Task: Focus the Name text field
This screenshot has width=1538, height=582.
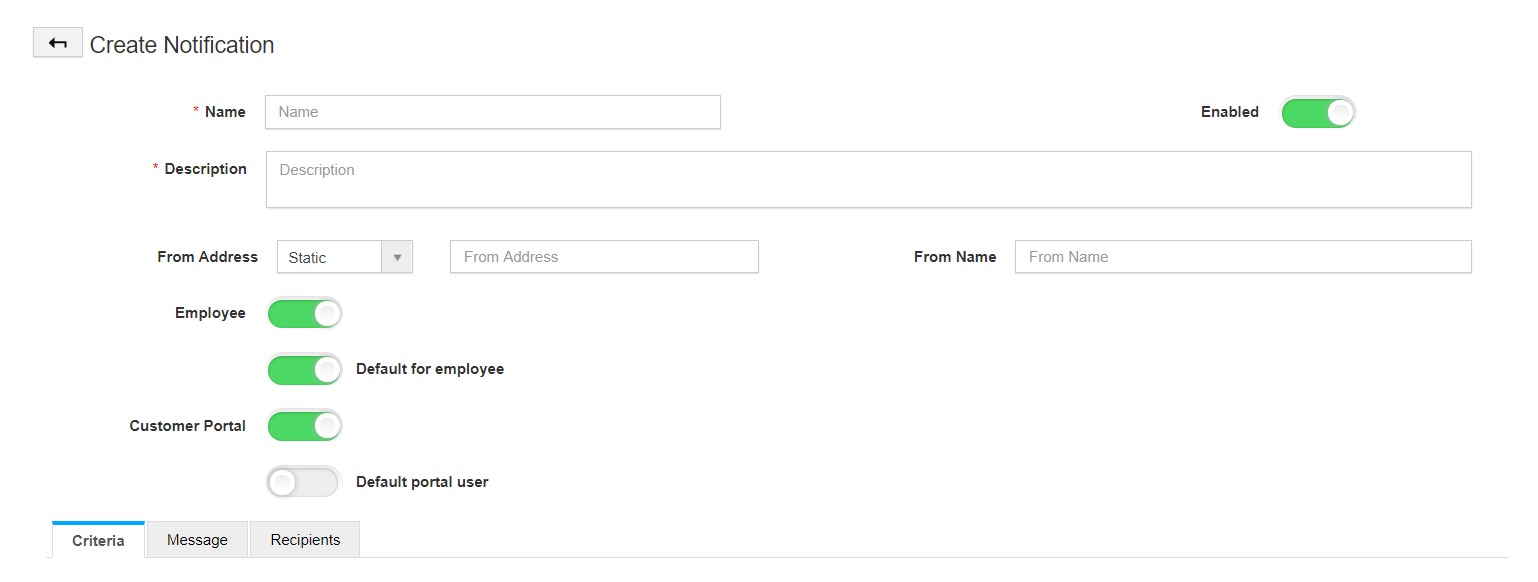Action: pos(492,112)
